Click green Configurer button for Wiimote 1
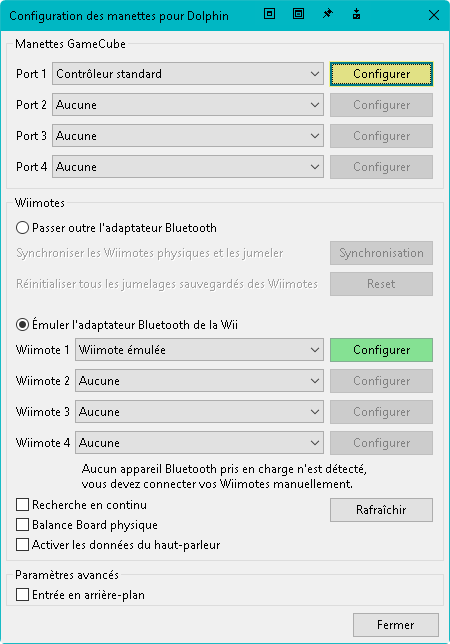The image size is (450, 644). [x=381, y=350]
